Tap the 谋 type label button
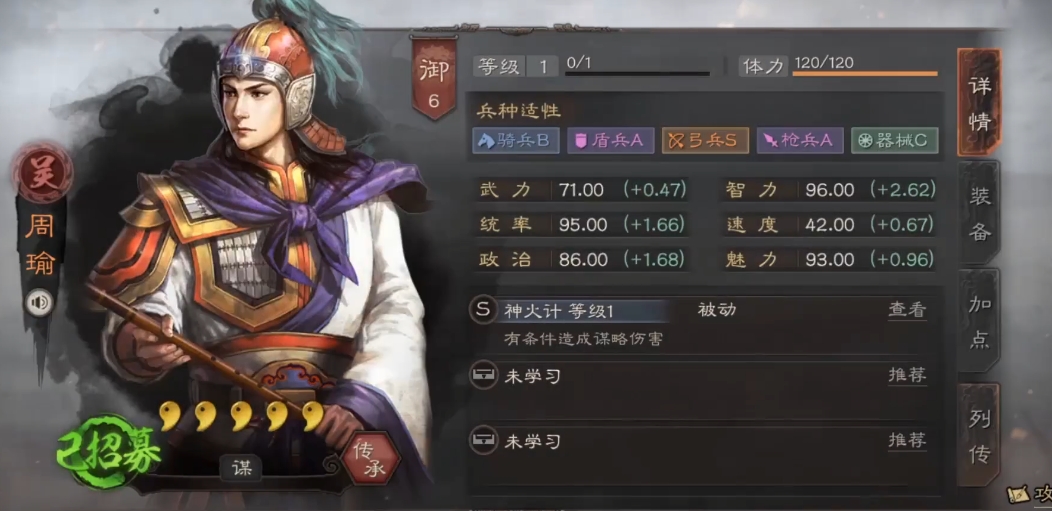 tap(241, 469)
